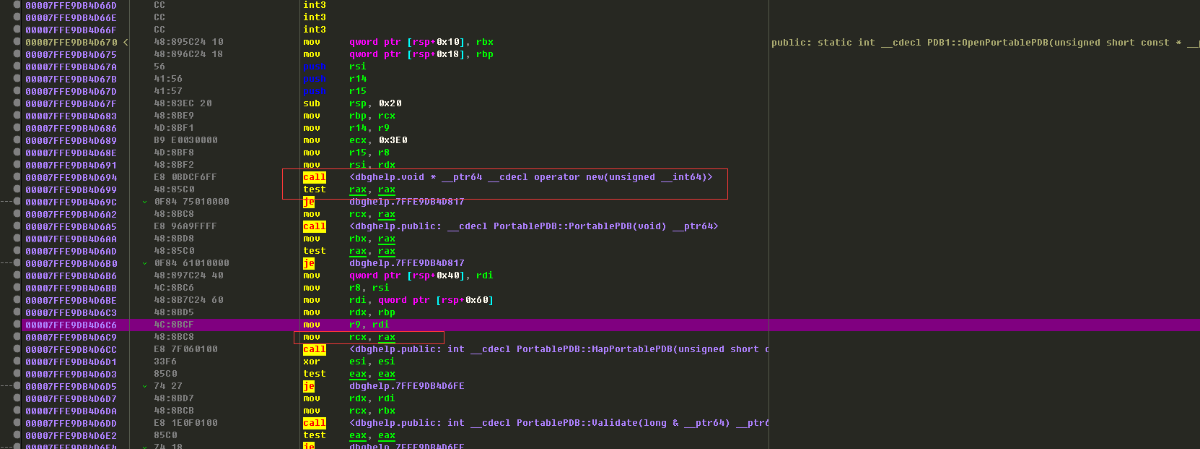Click the bytes E8 0BDCF6FF
This screenshot has width=1200, height=449.
click(x=185, y=177)
